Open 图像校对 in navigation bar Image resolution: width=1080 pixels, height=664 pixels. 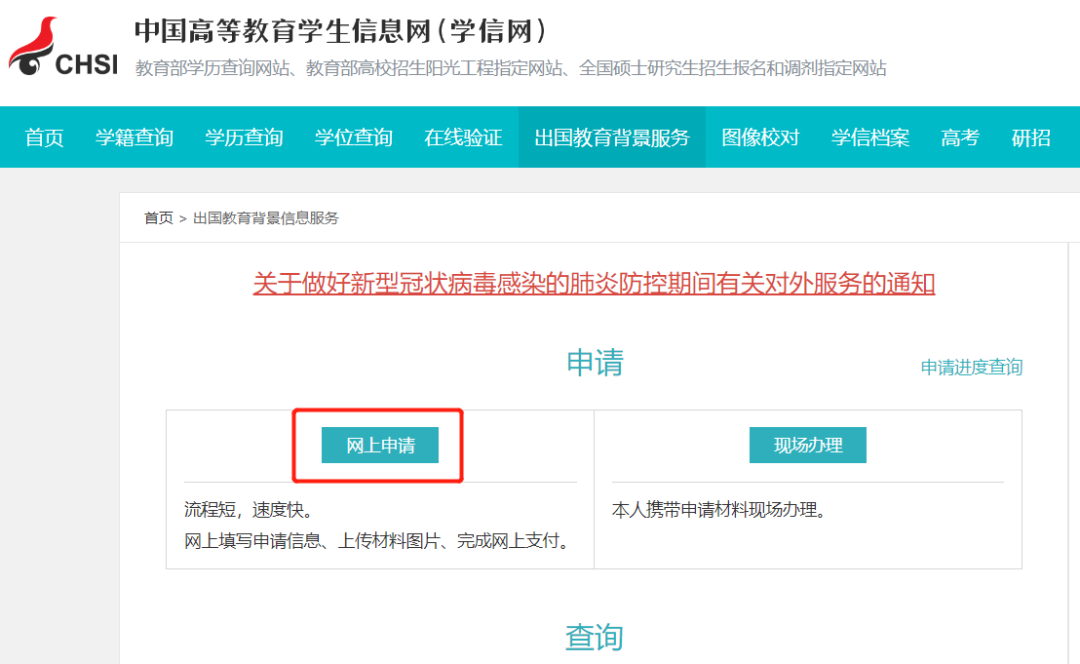tap(760, 138)
